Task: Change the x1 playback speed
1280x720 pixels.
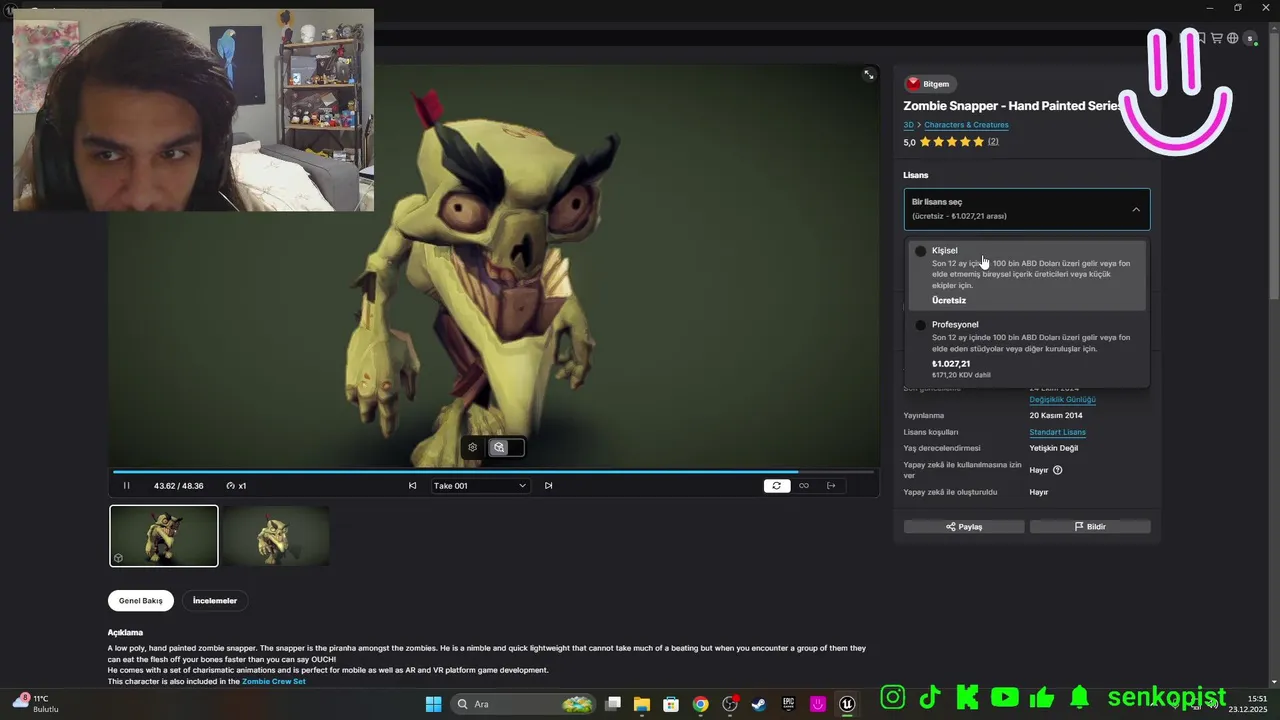Action: (x=237, y=486)
